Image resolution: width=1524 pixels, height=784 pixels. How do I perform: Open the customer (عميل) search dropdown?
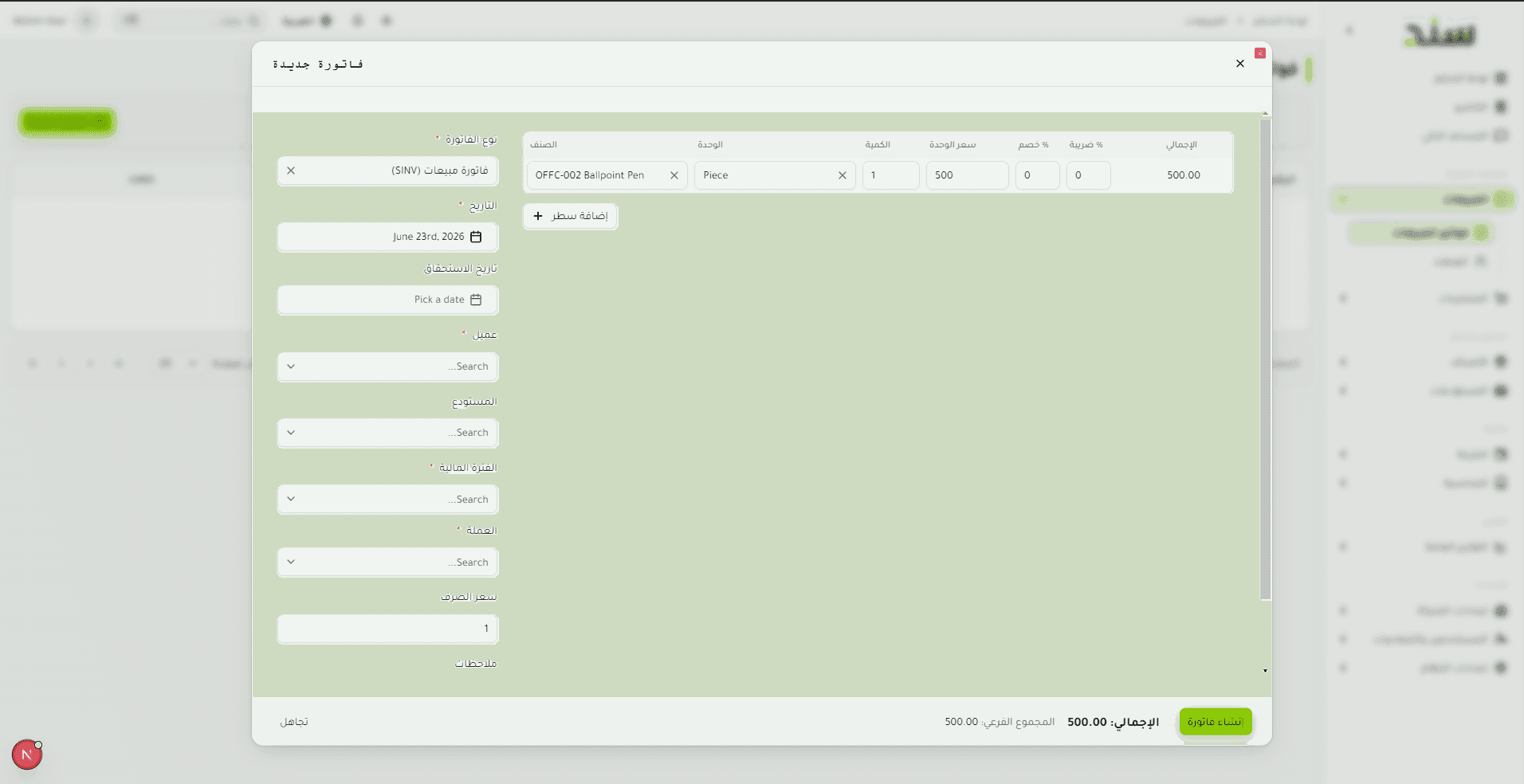[387, 367]
